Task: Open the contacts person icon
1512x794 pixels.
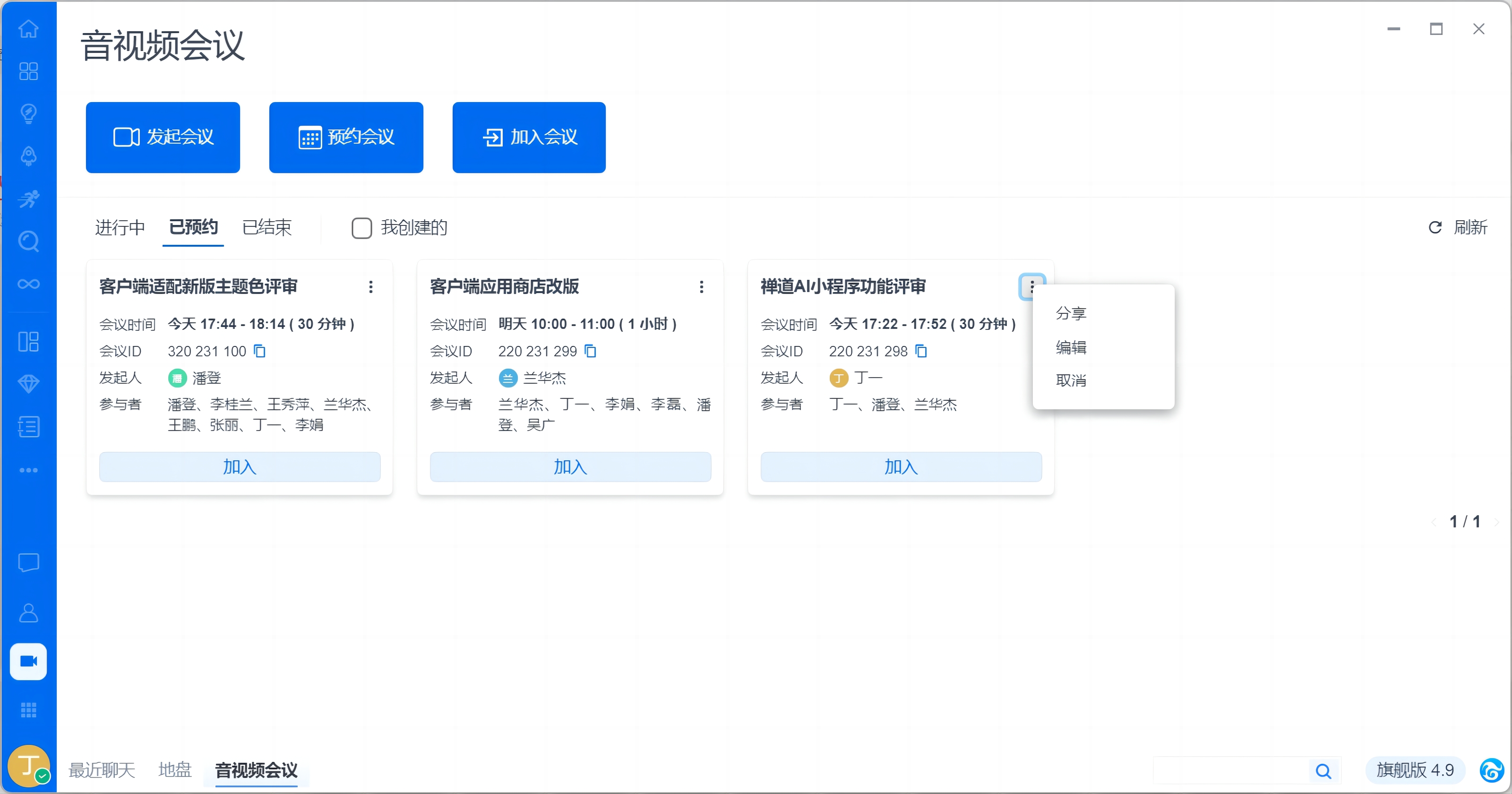Action: click(28, 613)
